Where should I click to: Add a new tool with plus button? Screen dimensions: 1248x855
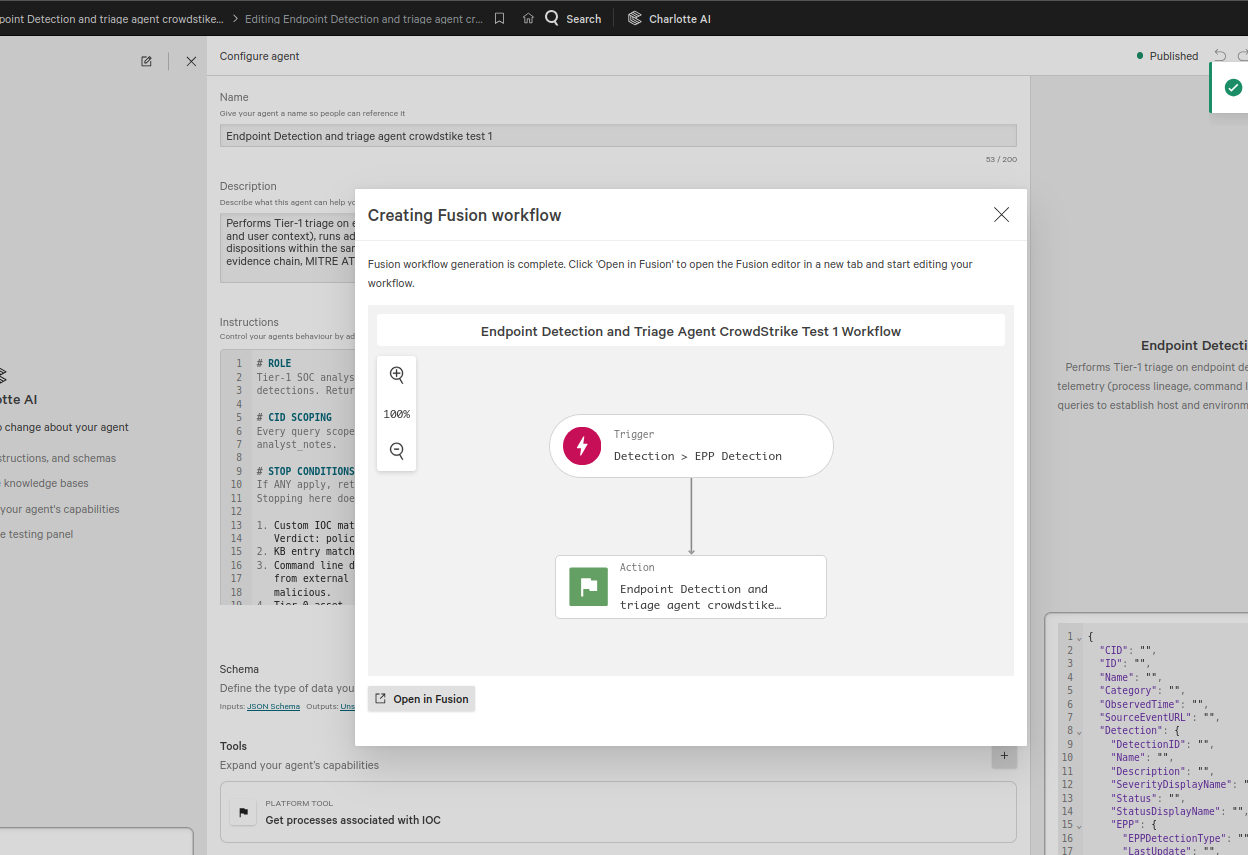pos(1004,756)
